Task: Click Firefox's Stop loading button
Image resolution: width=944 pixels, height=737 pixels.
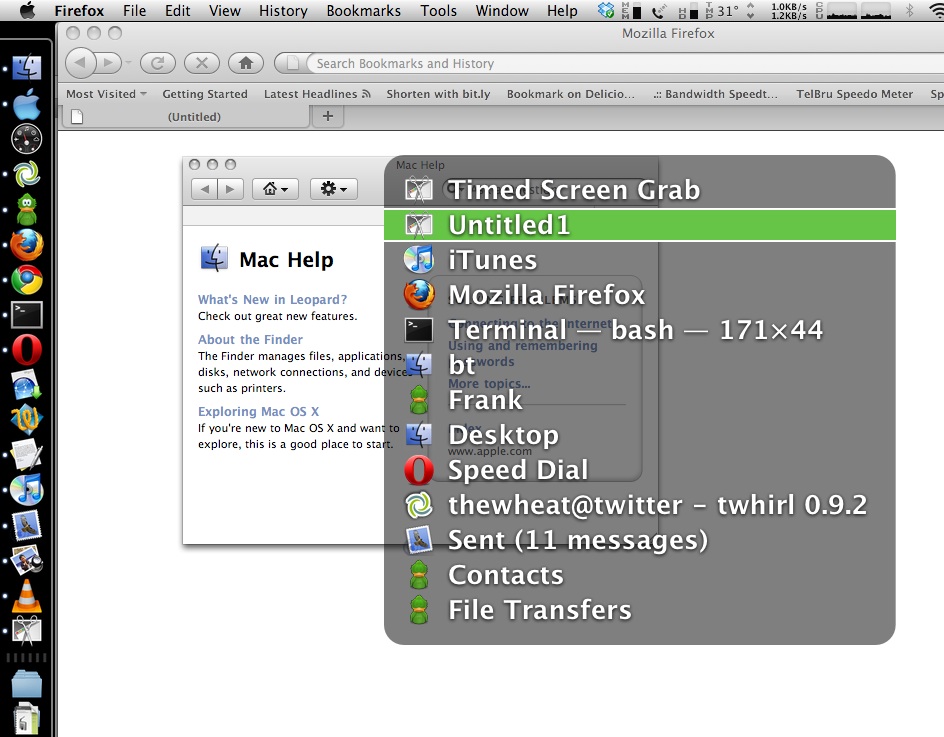Action: click(201, 63)
